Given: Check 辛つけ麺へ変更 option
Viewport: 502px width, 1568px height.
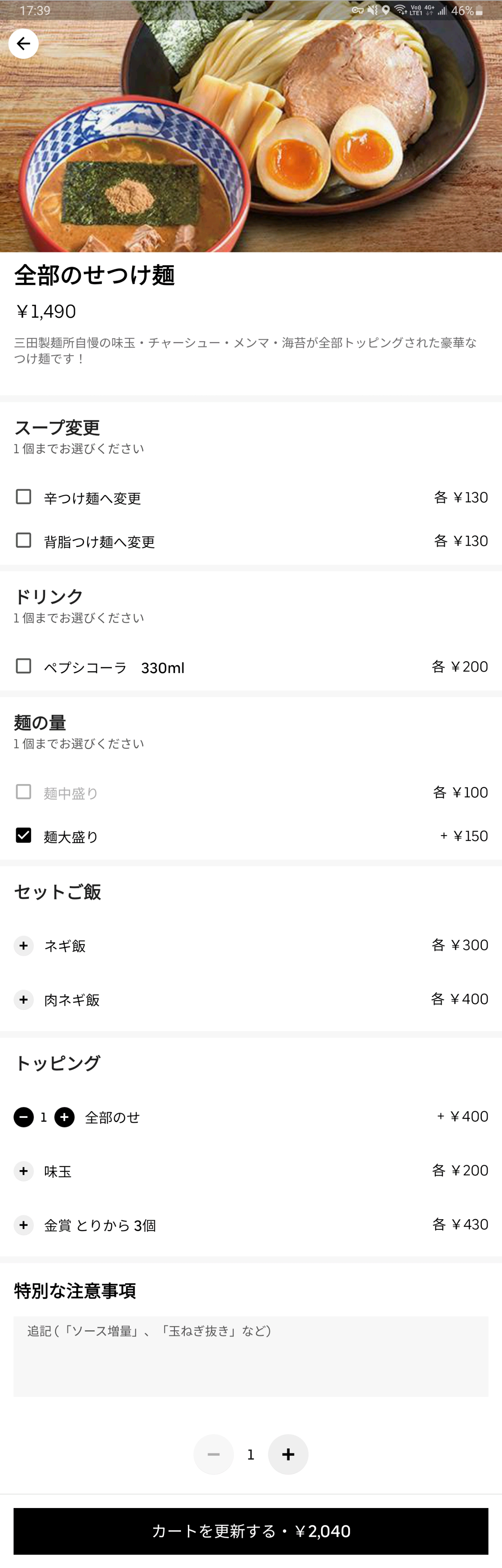Looking at the screenshot, I should point(24,497).
